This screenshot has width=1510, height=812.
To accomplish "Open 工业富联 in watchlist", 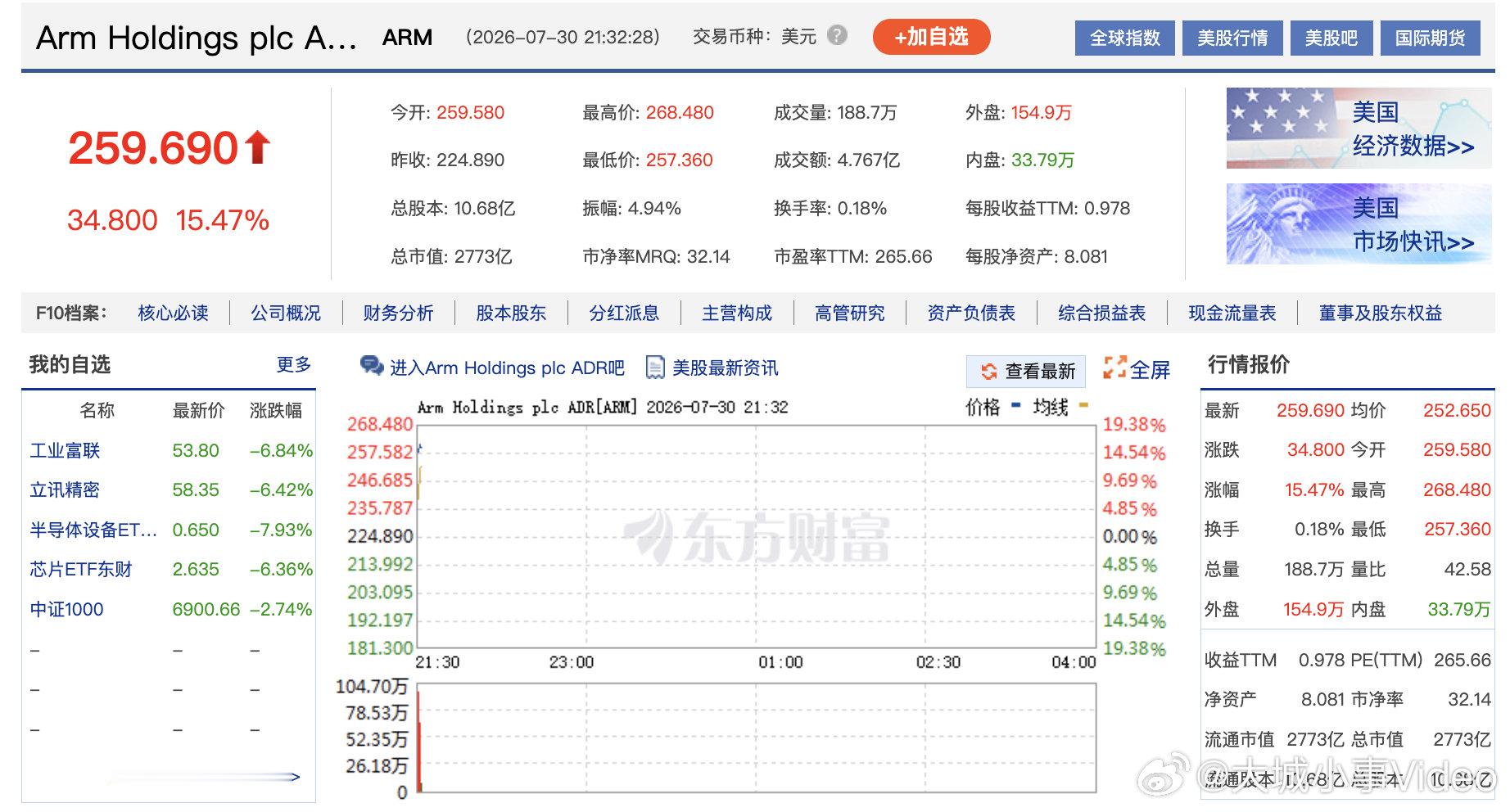I will coord(65,450).
